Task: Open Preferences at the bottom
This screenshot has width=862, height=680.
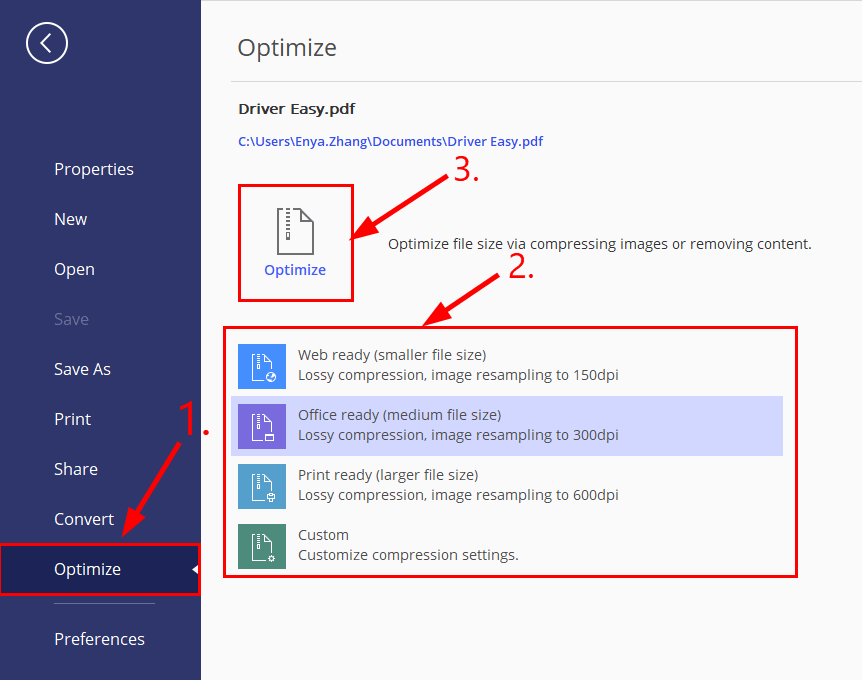Action: [99, 639]
